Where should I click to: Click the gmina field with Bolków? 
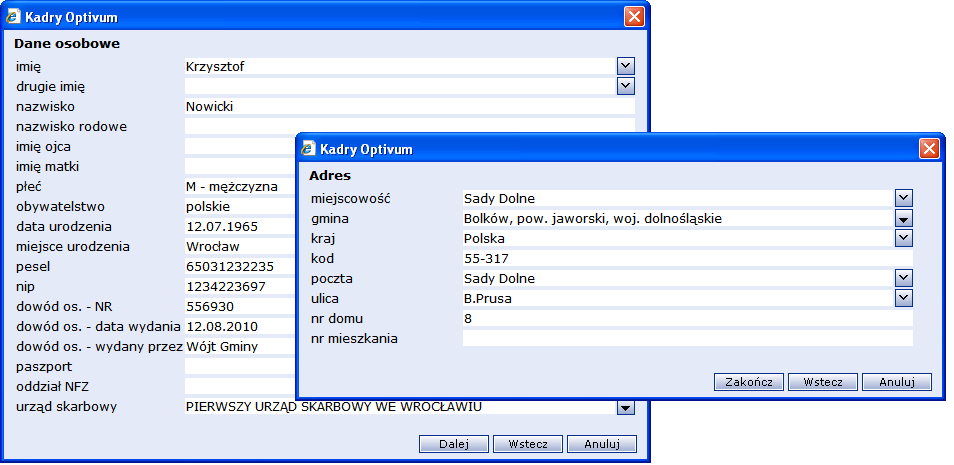click(x=678, y=218)
